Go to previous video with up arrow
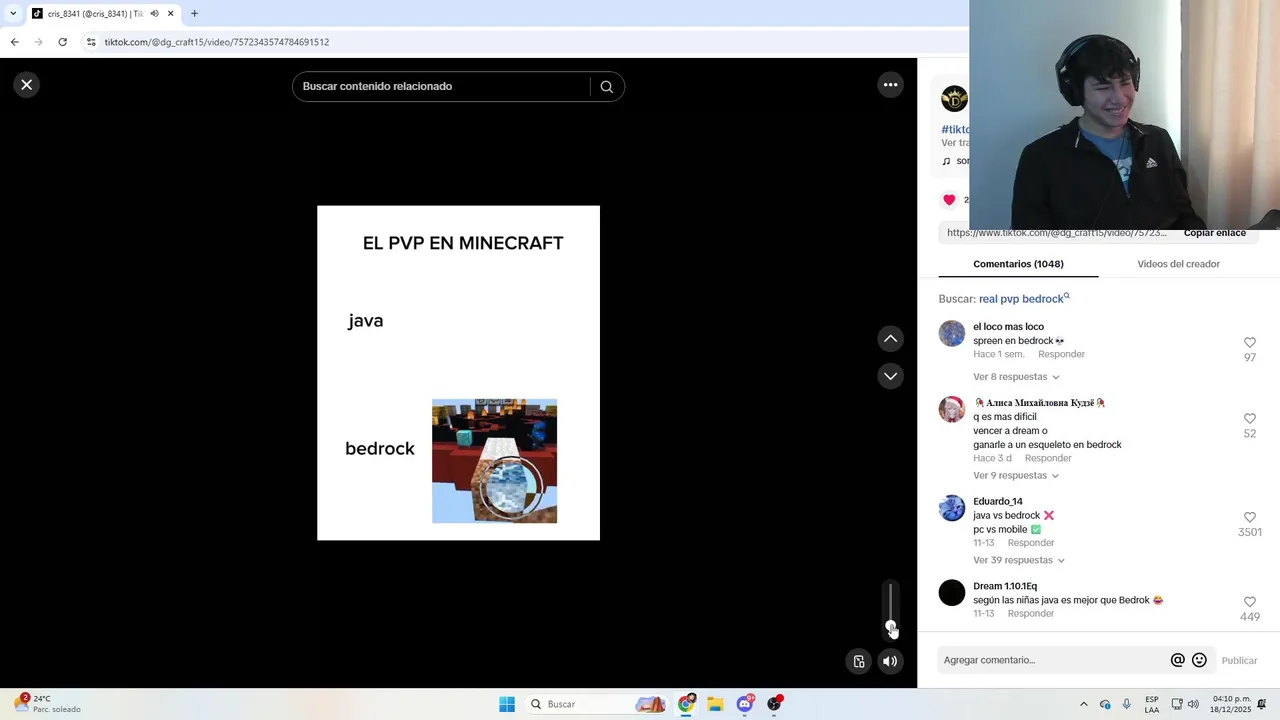This screenshot has height=720, width=1280. point(890,339)
